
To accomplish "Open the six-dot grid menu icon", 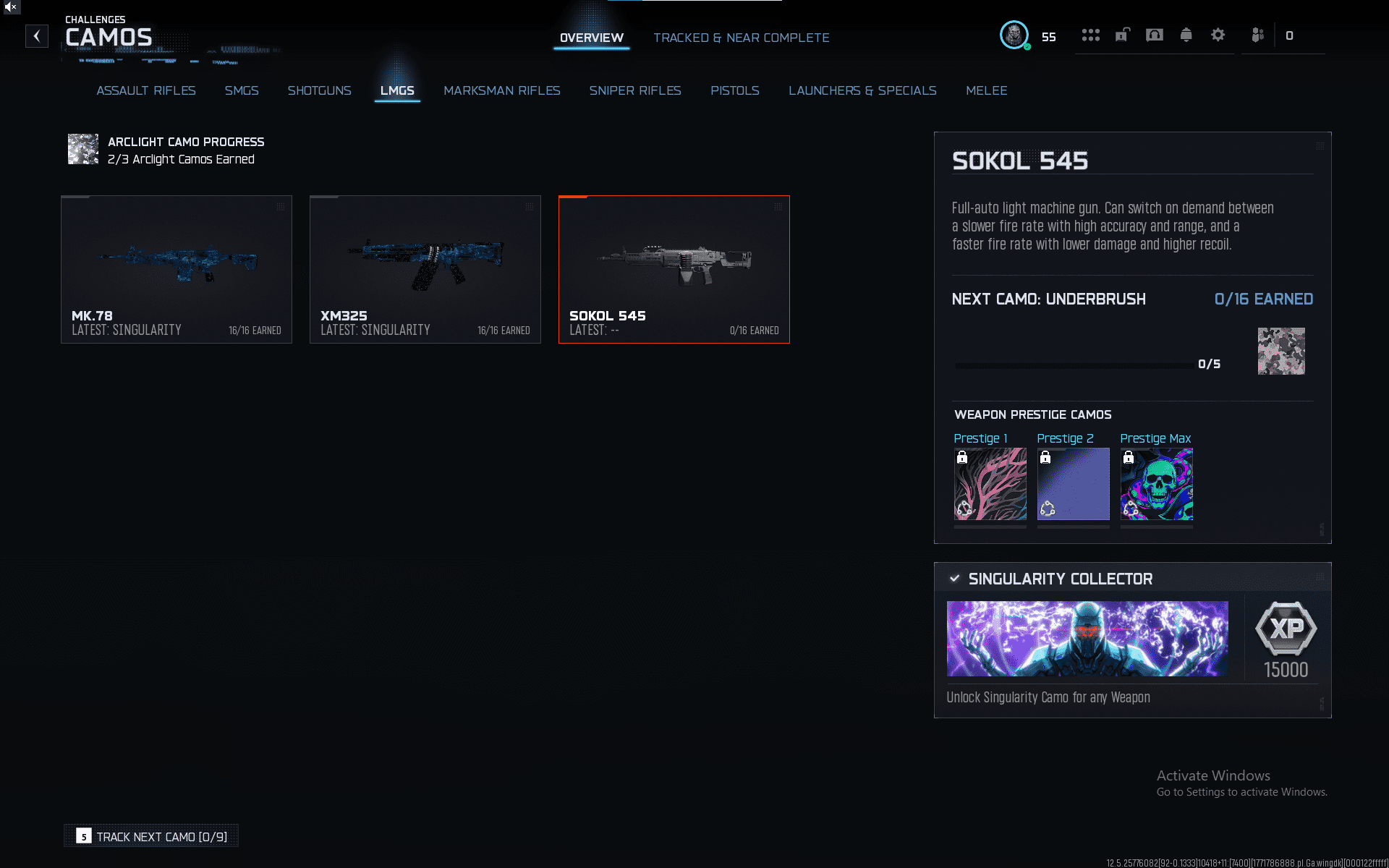I will tap(1090, 35).
